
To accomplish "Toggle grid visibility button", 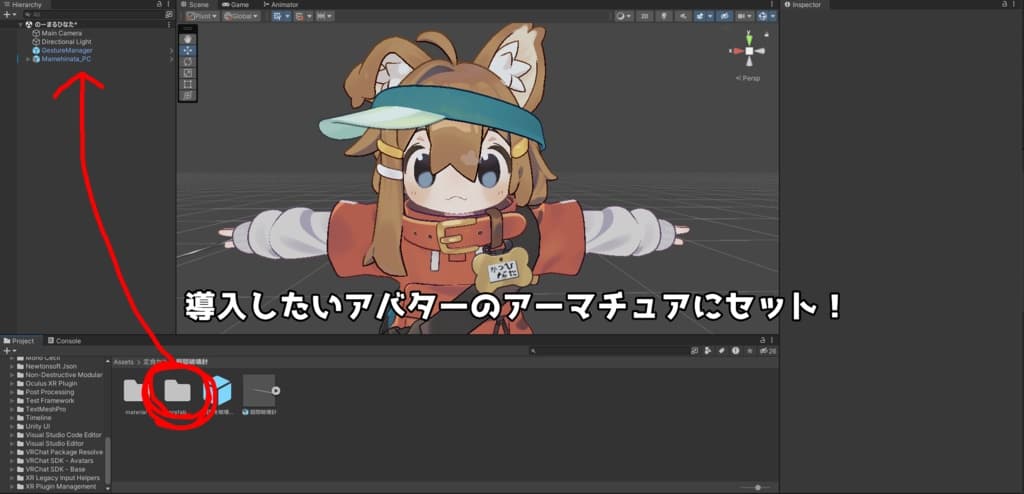I will [x=277, y=16].
